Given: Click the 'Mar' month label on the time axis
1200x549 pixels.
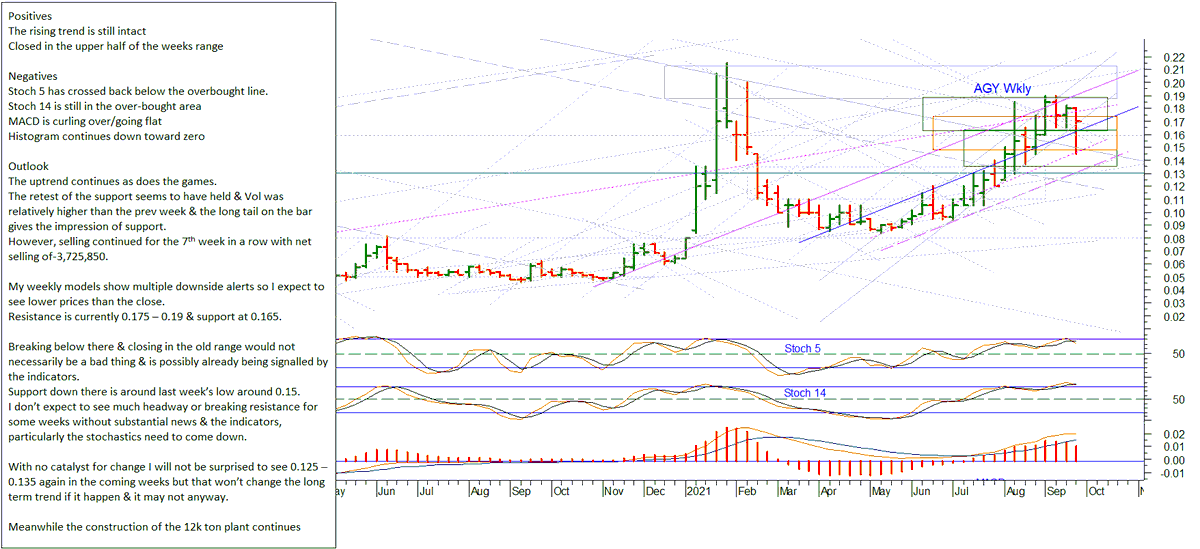Looking at the screenshot, I should click(790, 492).
